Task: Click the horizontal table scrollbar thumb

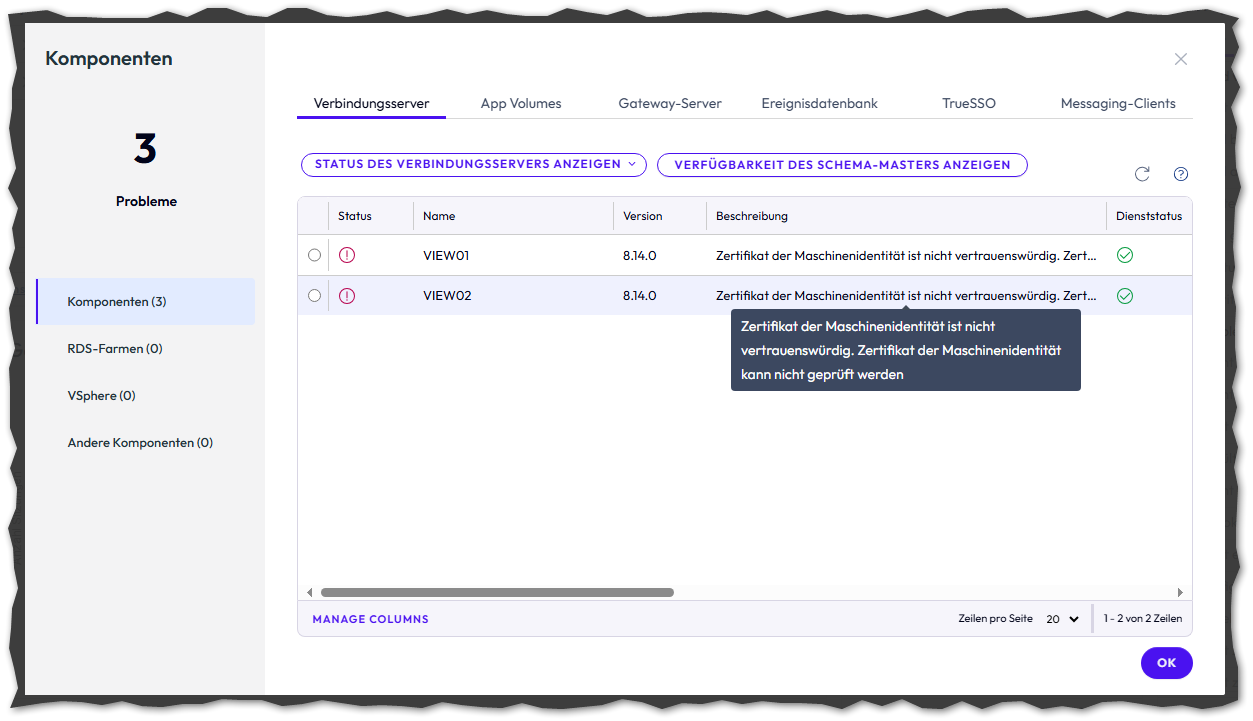Action: click(x=497, y=592)
